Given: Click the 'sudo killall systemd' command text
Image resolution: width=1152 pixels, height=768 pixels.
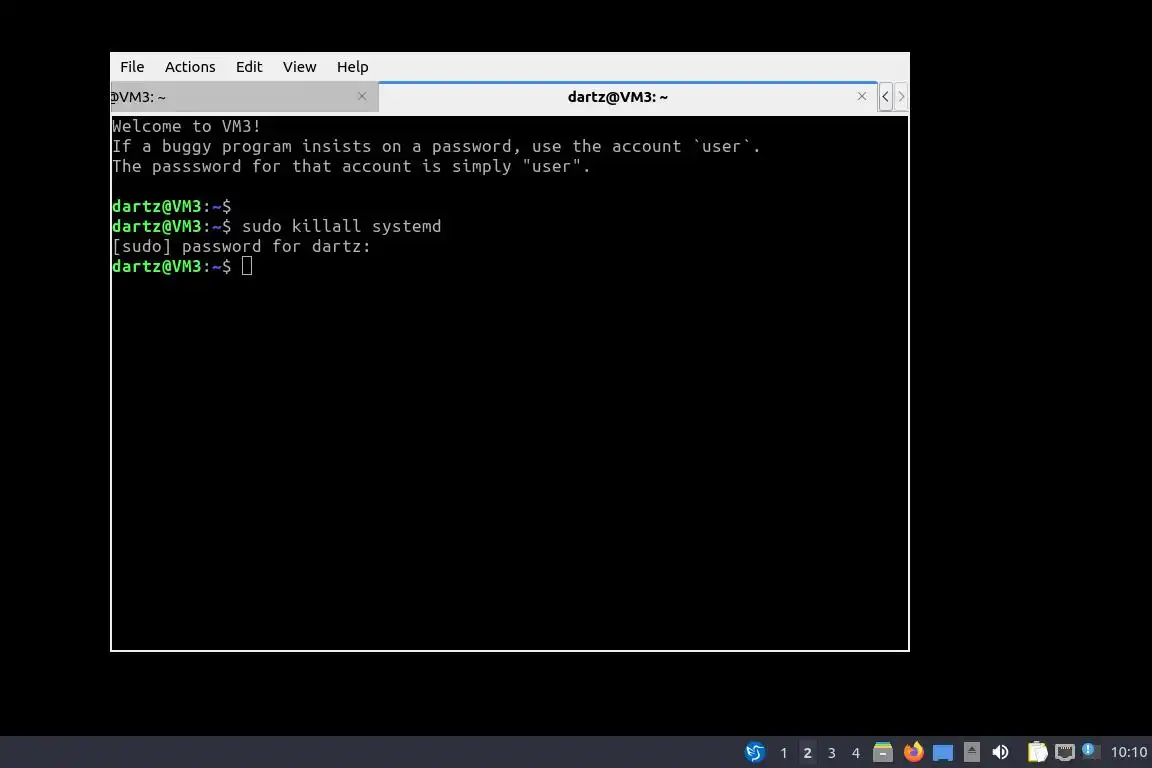Looking at the screenshot, I should [x=342, y=226].
